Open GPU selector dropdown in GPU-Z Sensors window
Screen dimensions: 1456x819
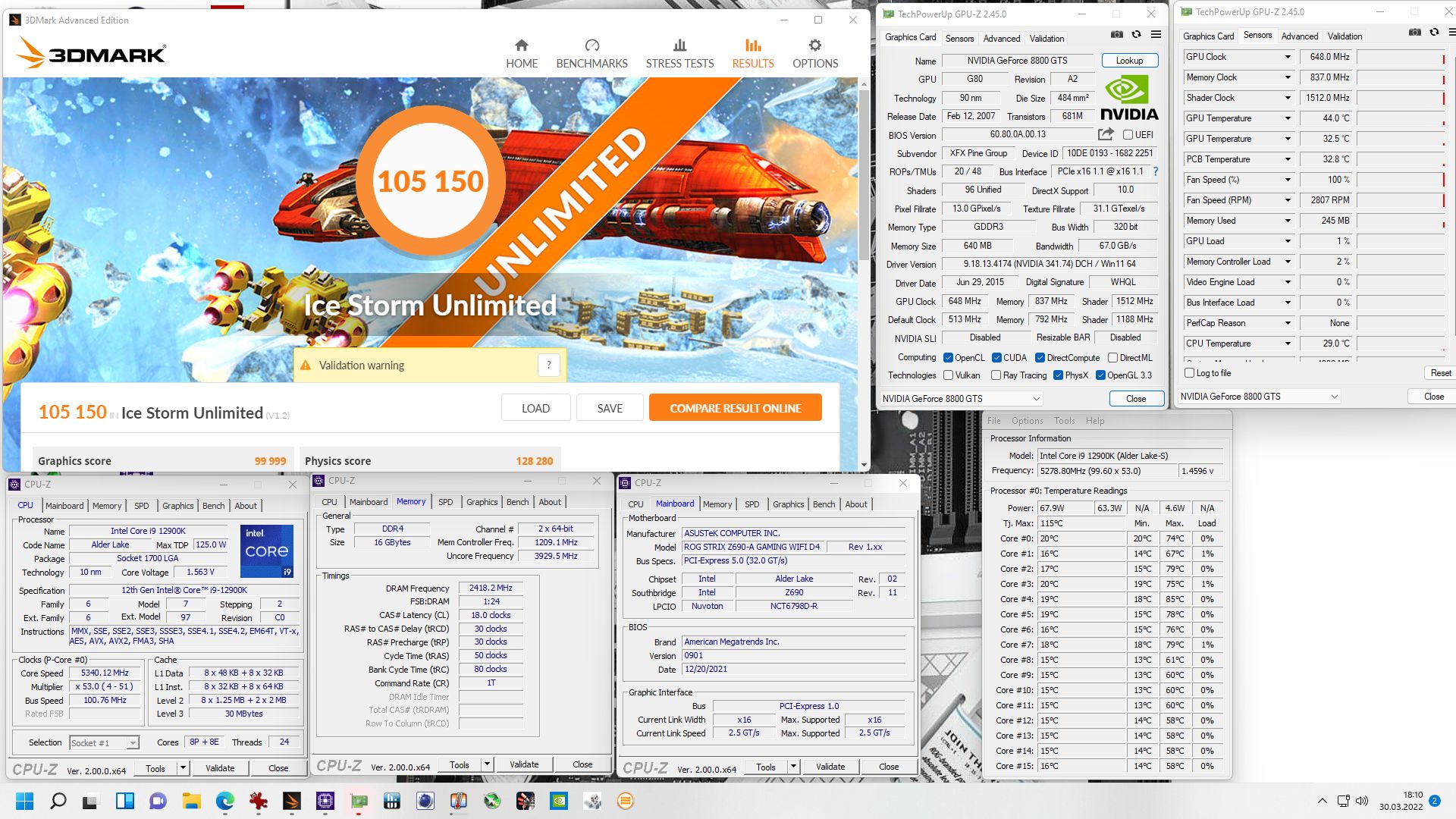click(x=1260, y=397)
